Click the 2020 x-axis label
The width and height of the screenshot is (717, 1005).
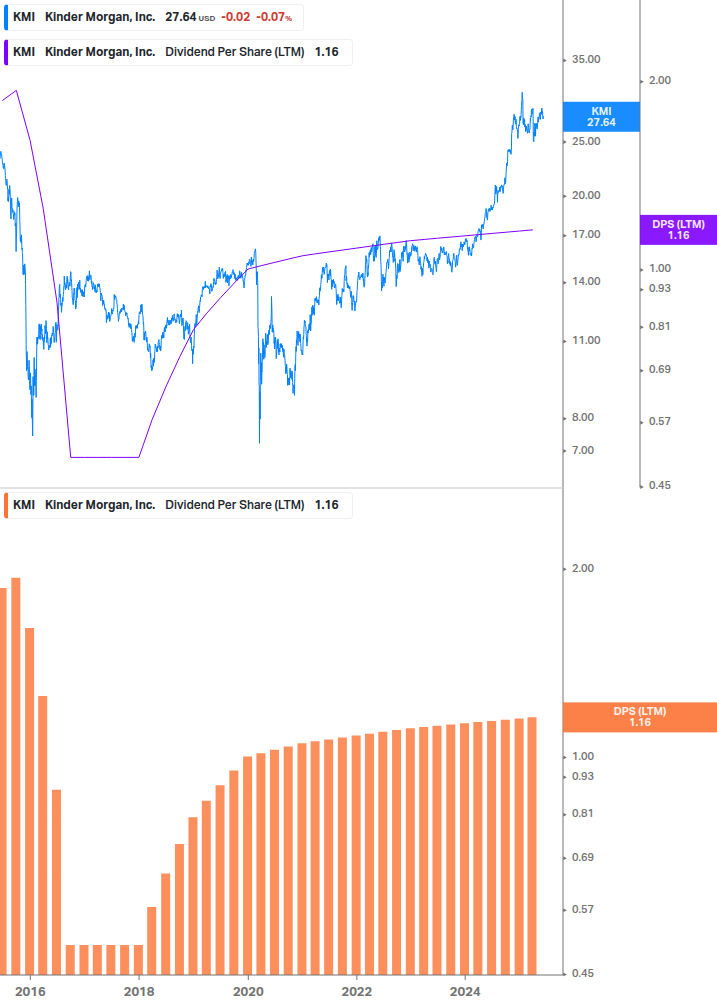pyautogui.click(x=248, y=992)
